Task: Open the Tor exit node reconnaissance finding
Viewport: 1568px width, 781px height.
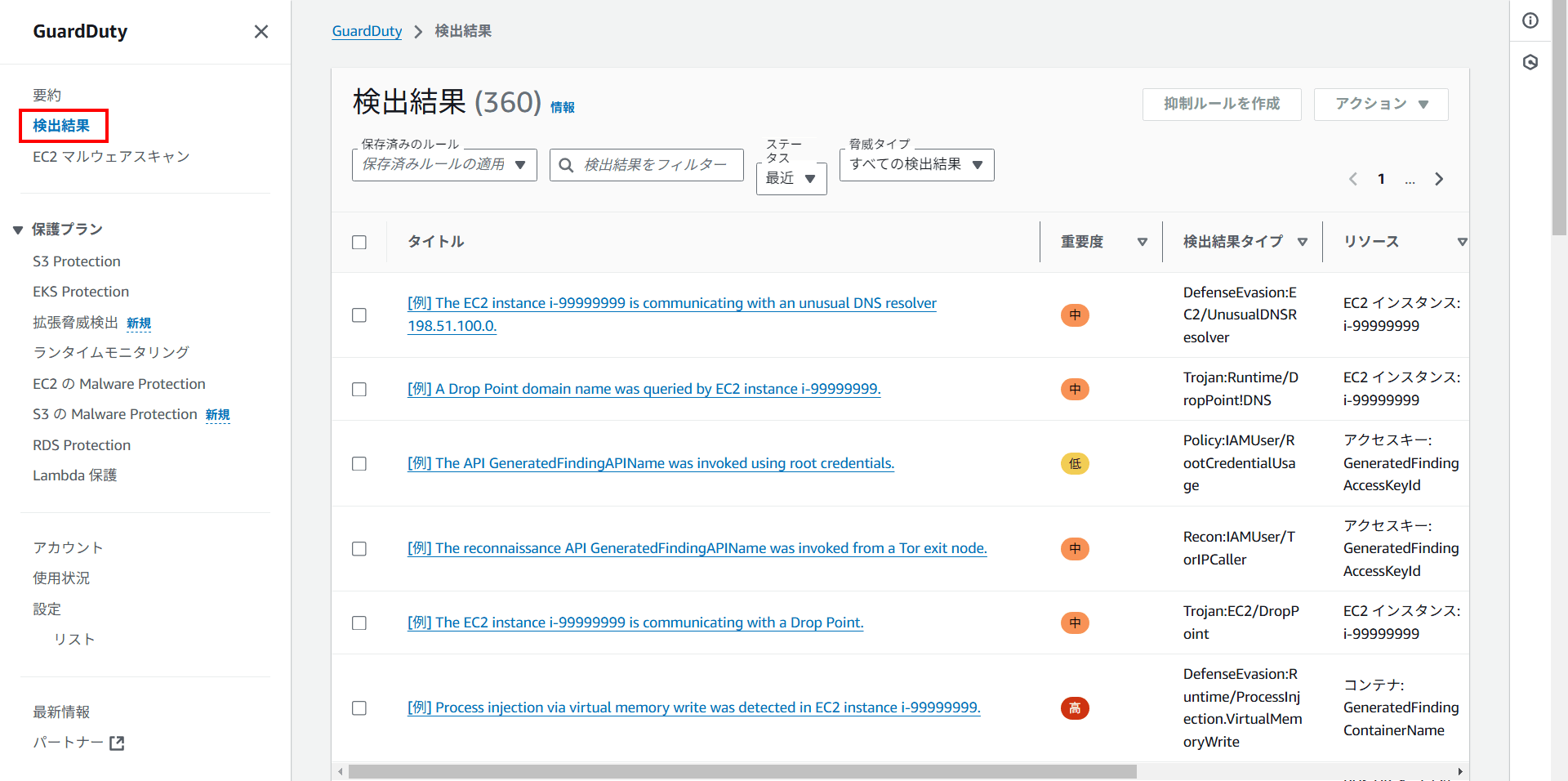Action: pyautogui.click(x=697, y=548)
